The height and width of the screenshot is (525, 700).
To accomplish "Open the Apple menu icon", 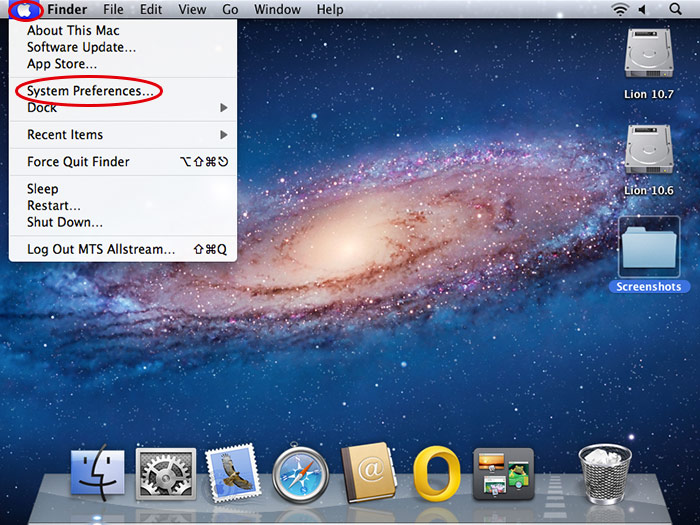I will pyautogui.click(x=25, y=9).
